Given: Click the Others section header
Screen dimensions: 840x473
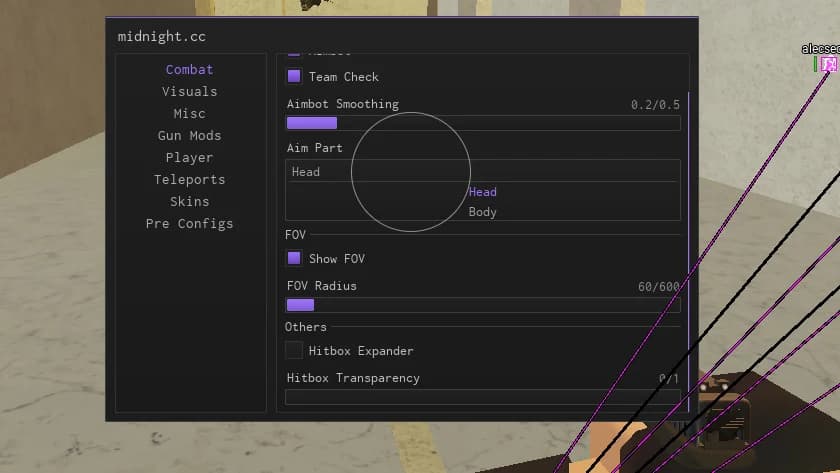Looking at the screenshot, I should (x=305, y=327).
